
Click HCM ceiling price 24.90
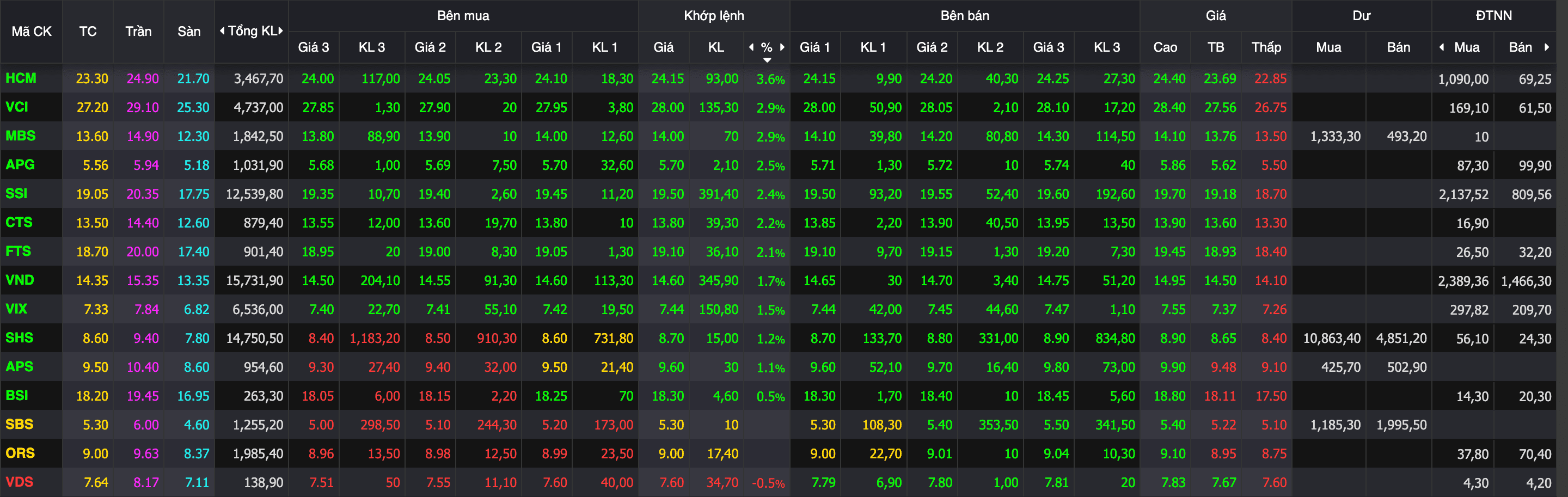point(143,79)
